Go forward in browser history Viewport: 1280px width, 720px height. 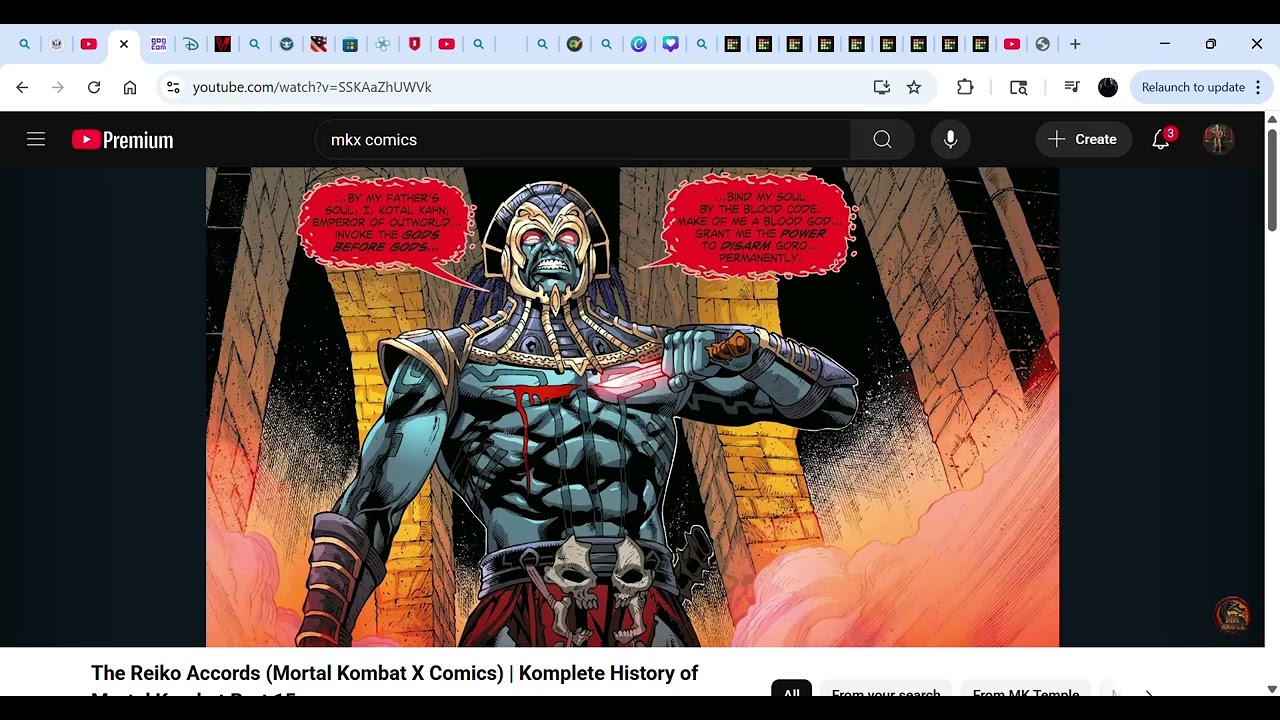(x=58, y=87)
